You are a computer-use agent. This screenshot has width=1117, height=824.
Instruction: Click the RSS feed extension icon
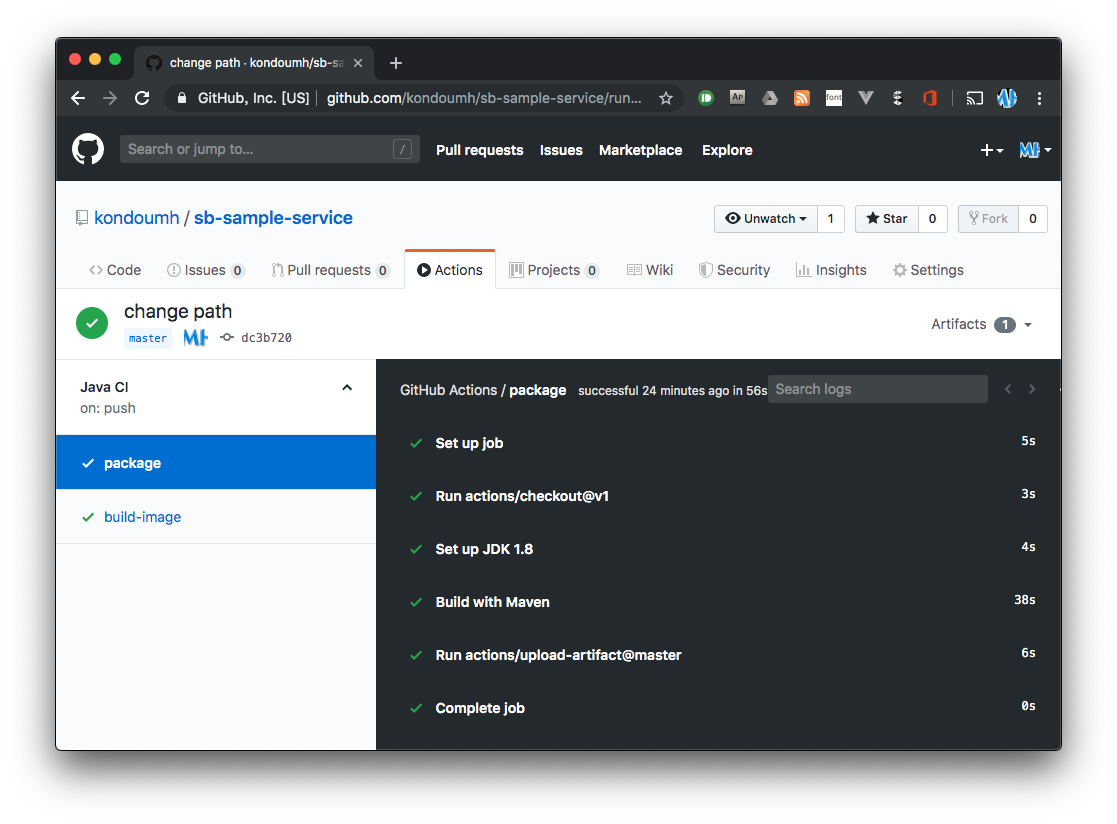tap(801, 97)
